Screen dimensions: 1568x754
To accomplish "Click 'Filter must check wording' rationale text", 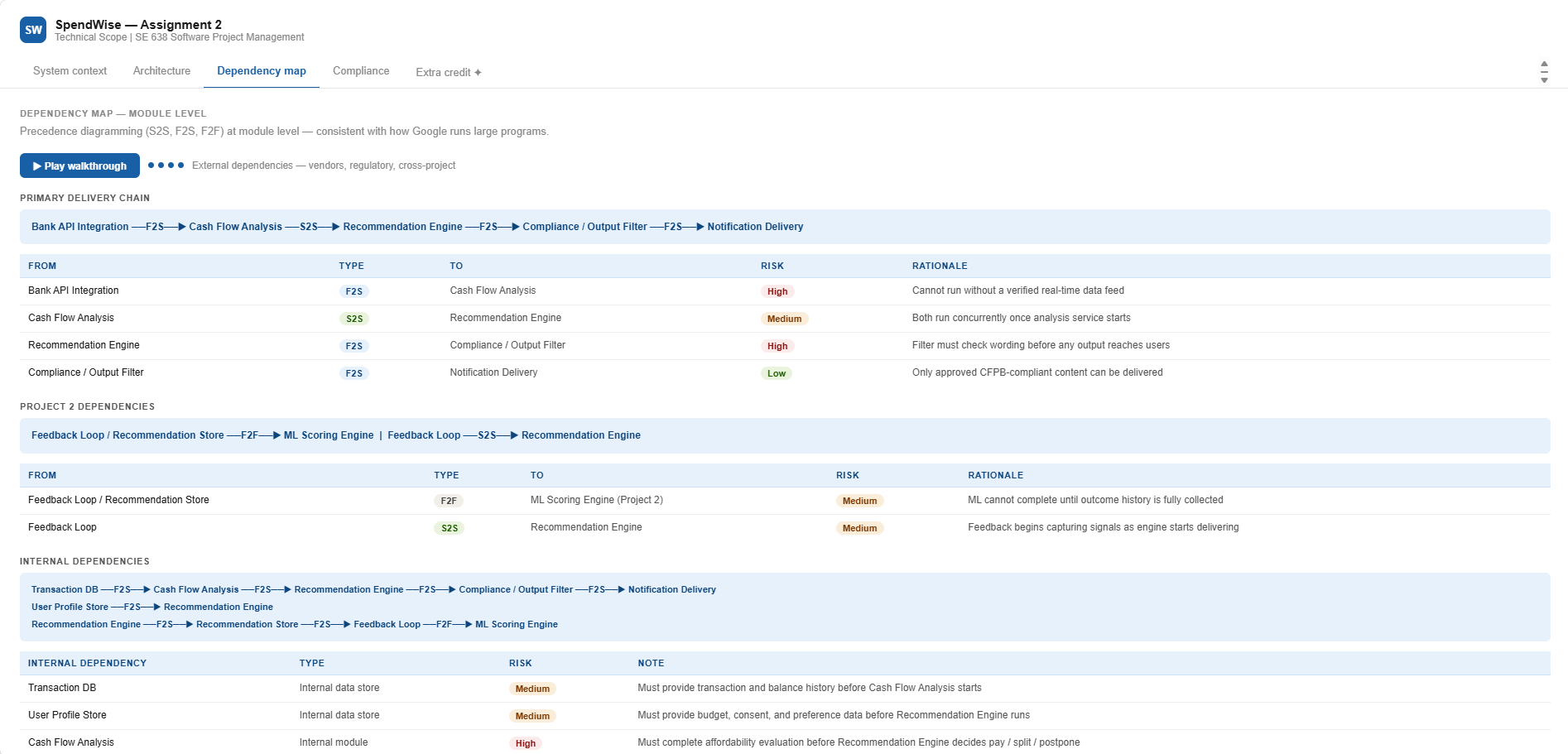I will click(1041, 345).
